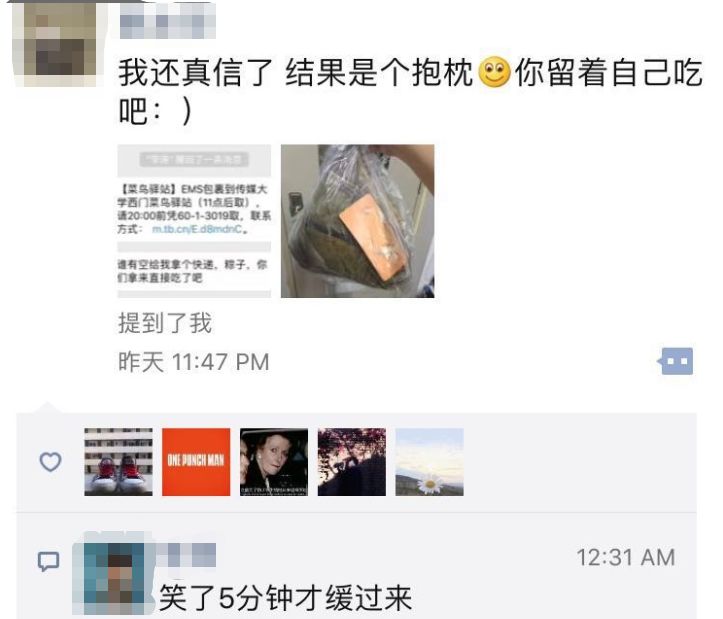Screen dimensions: 723x619
Task: Tap the poster's blurred username
Action: [x=167, y=21]
